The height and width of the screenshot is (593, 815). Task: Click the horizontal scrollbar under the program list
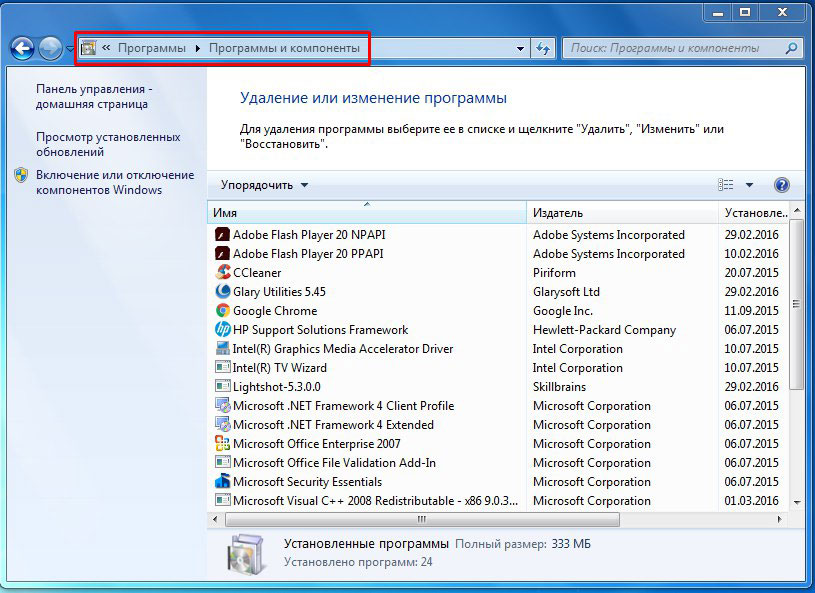[x=420, y=520]
